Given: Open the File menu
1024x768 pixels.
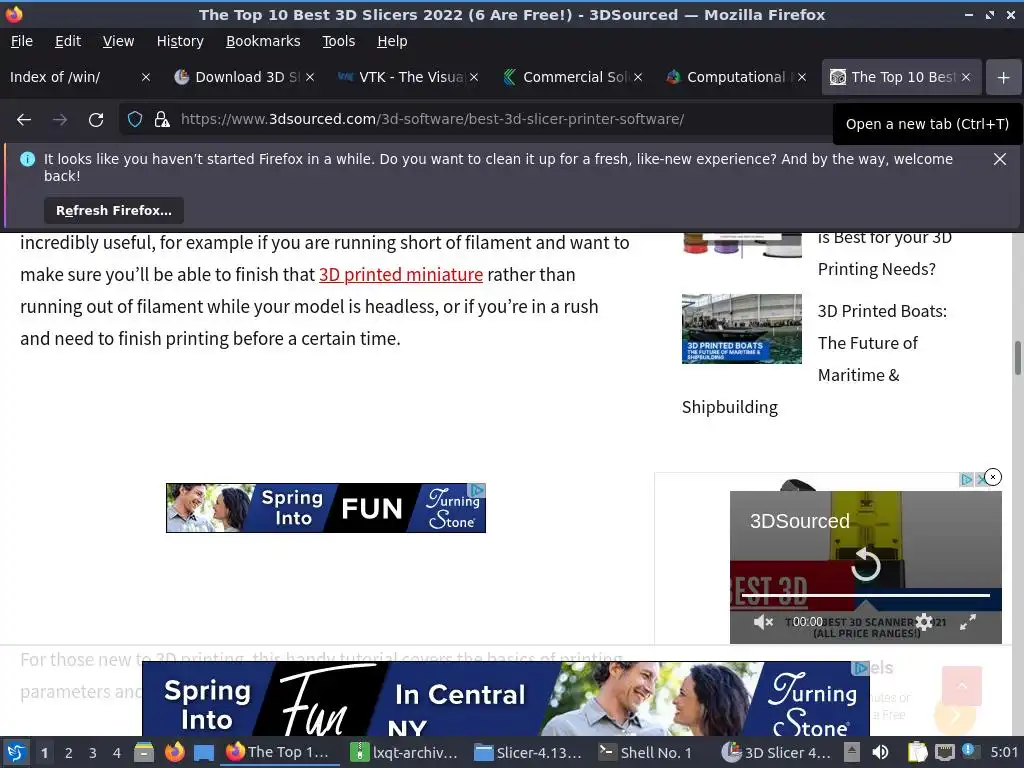Looking at the screenshot, I should click(x=22, y=41).
